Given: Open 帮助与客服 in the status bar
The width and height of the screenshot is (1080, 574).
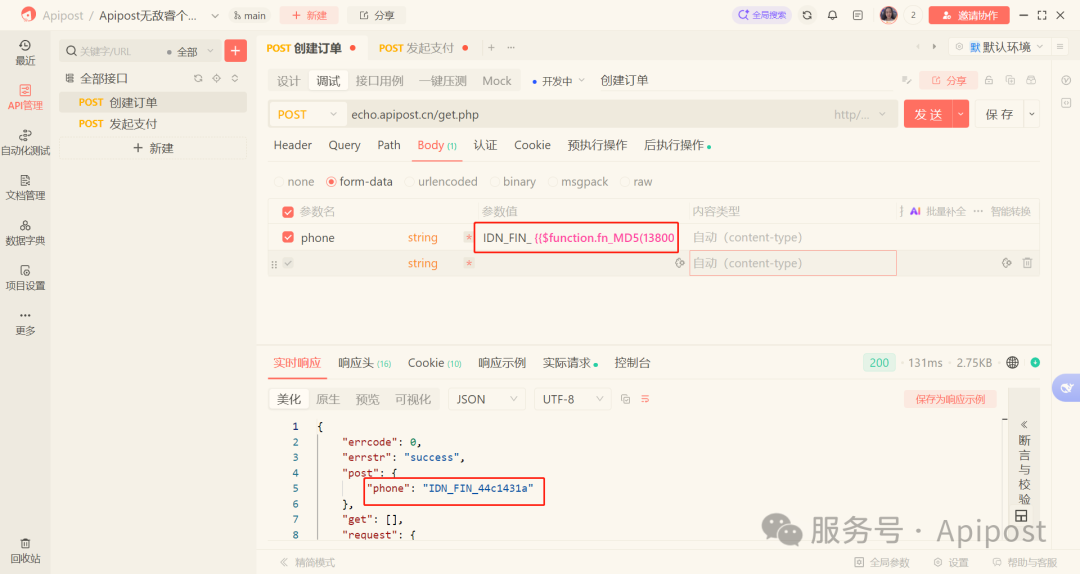Looking at the screenshot, I should 1025,562.
